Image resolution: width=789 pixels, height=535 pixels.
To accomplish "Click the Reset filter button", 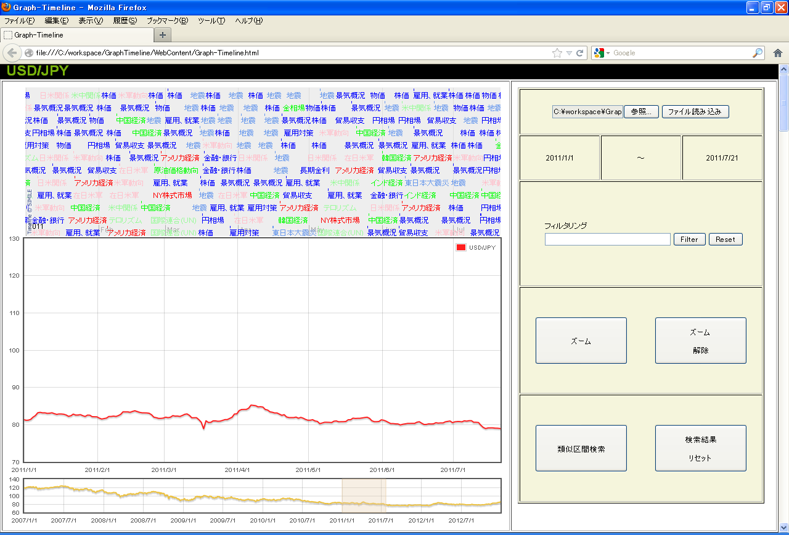I will (x=726, y=240).
